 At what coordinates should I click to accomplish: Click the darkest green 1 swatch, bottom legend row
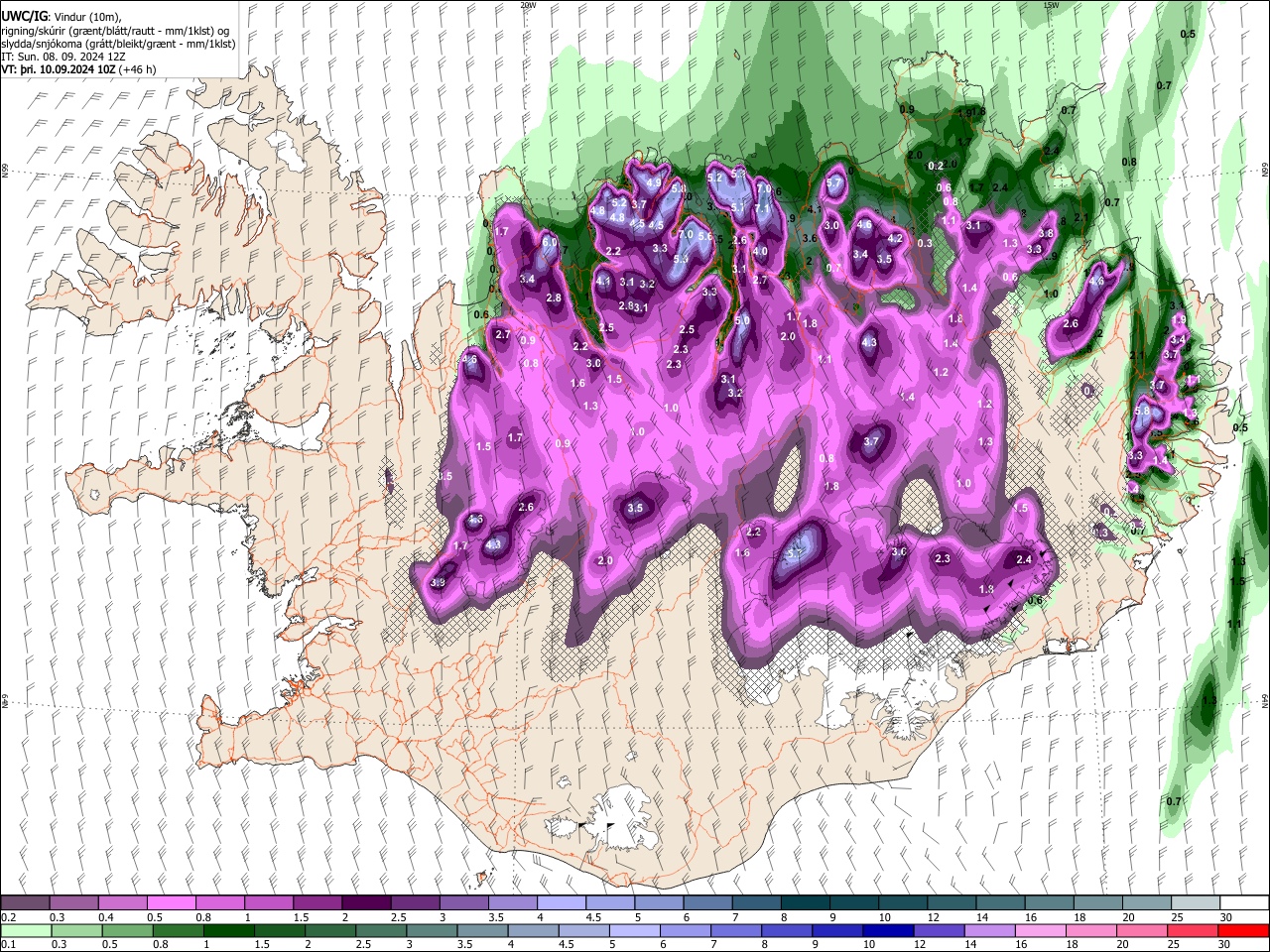tap(228, 930)
